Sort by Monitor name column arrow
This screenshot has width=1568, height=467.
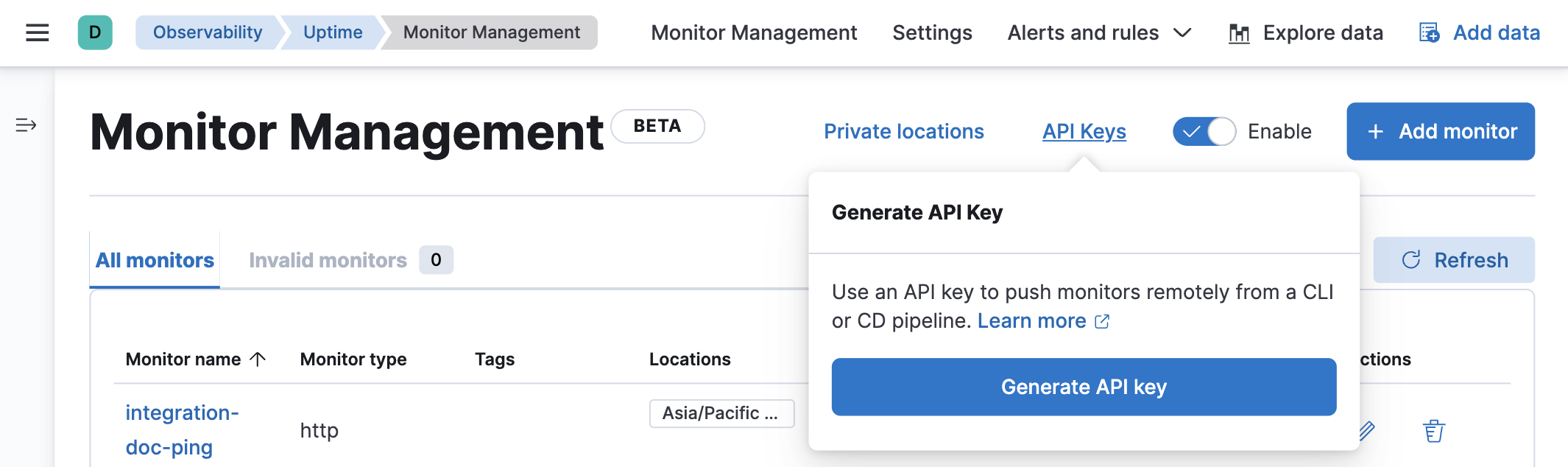258,359
